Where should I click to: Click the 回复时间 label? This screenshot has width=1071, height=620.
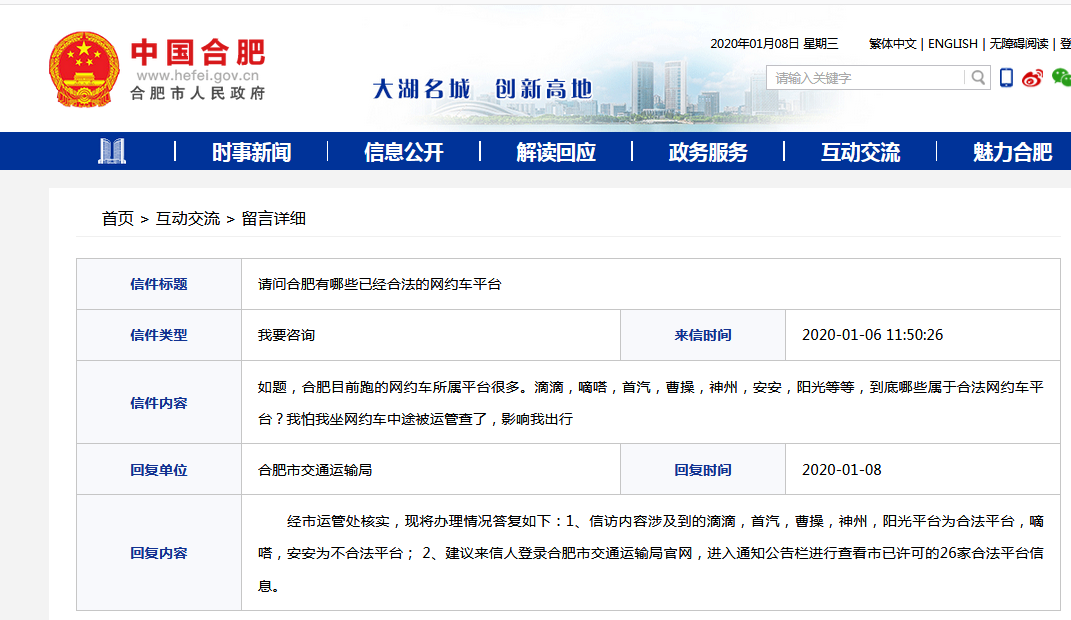(703, 470)
